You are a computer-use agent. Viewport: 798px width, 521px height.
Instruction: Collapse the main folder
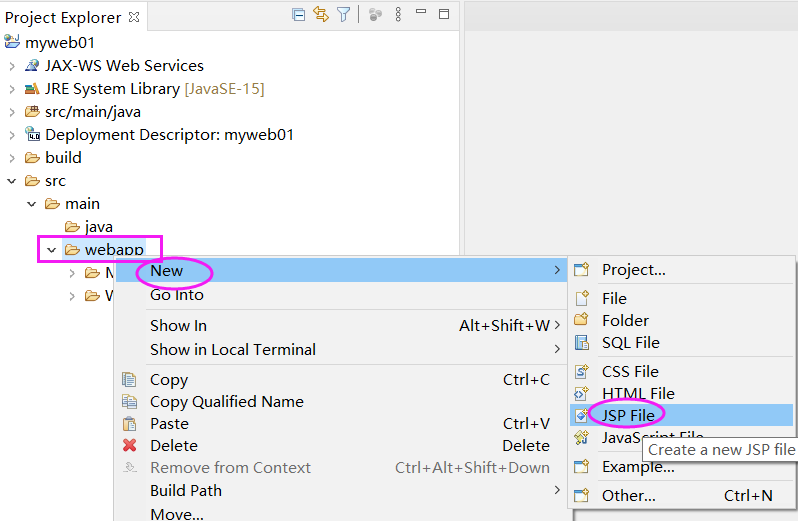click(32, 204)
